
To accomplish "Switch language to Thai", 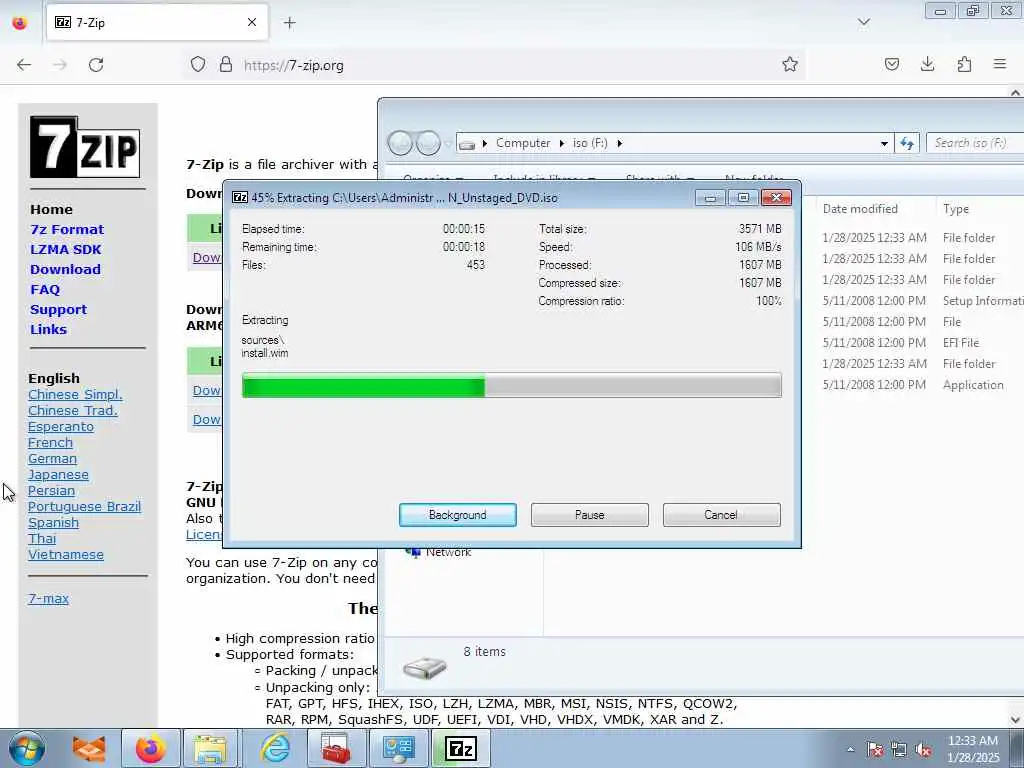I will 42,539.
